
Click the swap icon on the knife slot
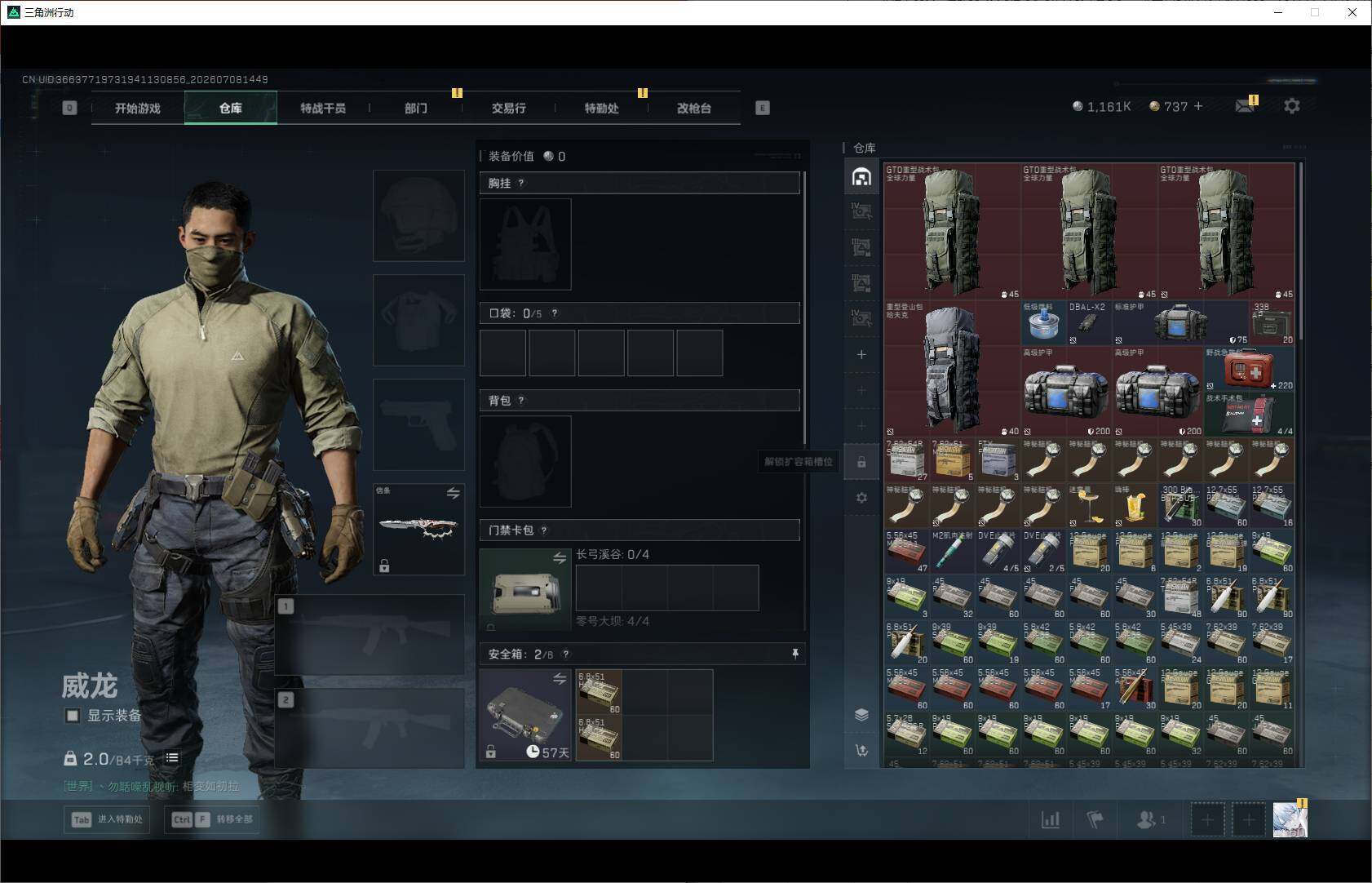(x=453, y=493)
